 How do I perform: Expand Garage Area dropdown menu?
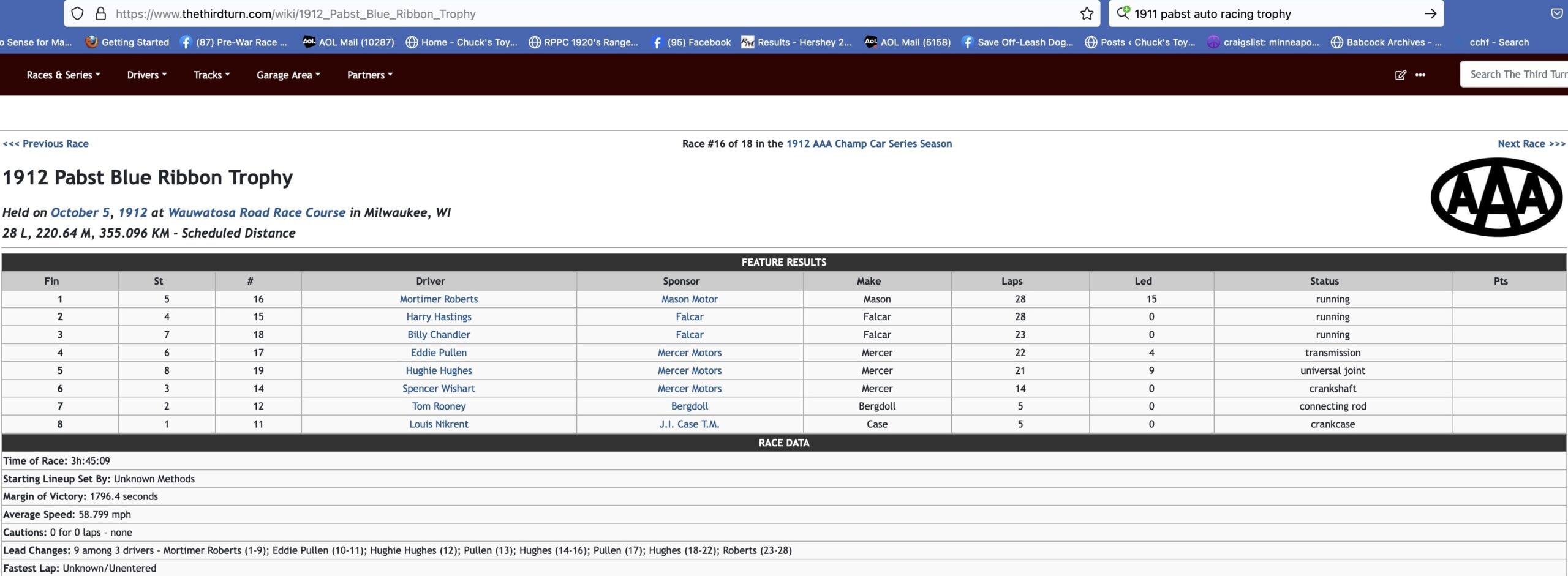[x=288, y=75]
